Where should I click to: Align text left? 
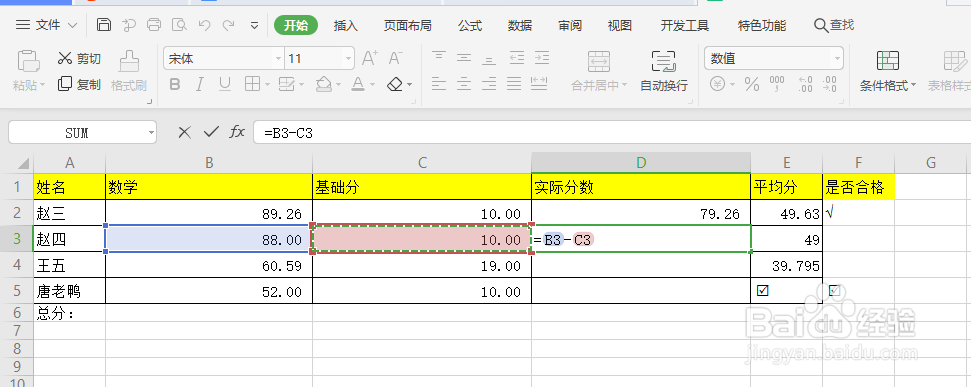439,84
